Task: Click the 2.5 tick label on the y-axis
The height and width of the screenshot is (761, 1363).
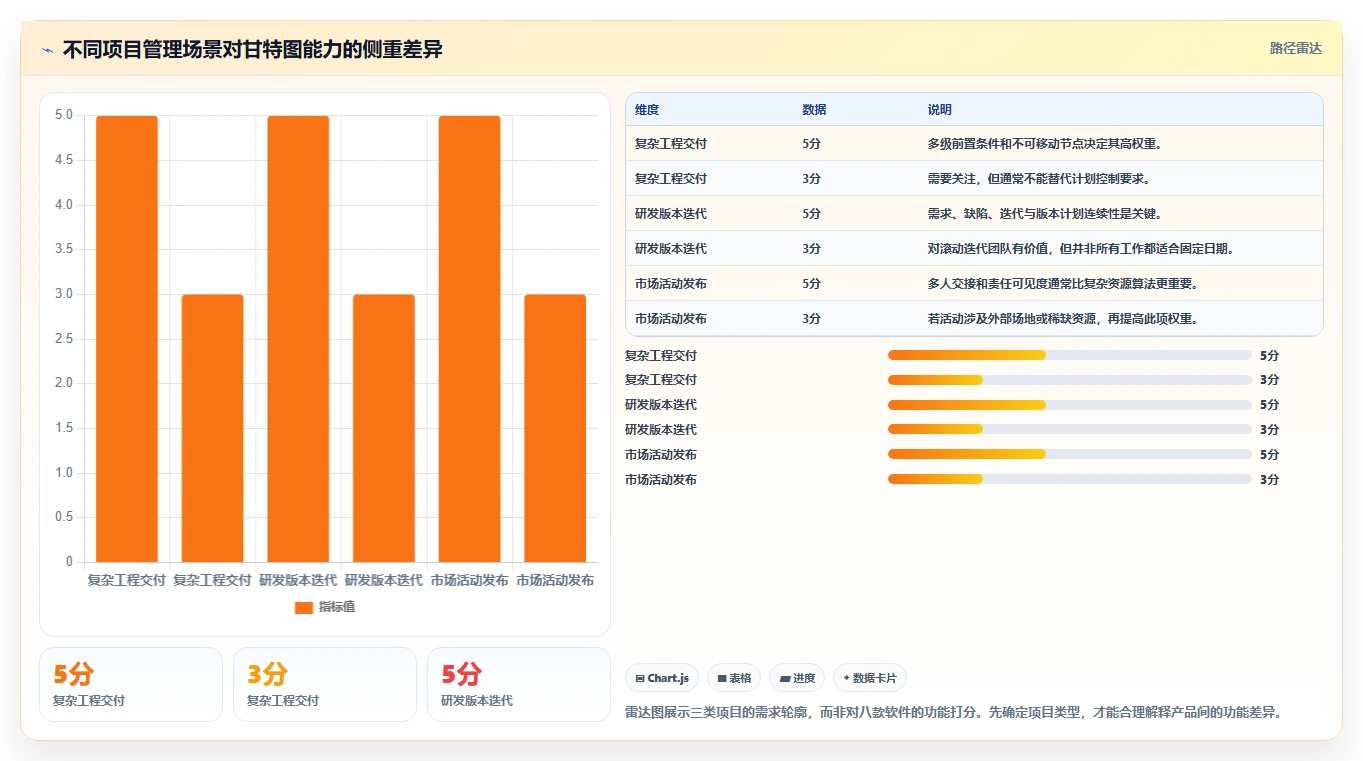Action: (64, 339)
